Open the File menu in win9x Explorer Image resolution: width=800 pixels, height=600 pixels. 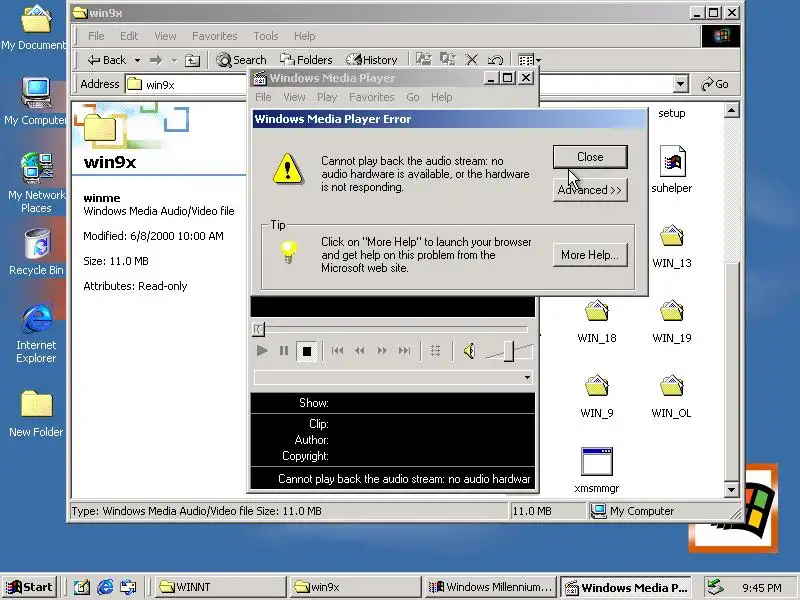point(96,36)
